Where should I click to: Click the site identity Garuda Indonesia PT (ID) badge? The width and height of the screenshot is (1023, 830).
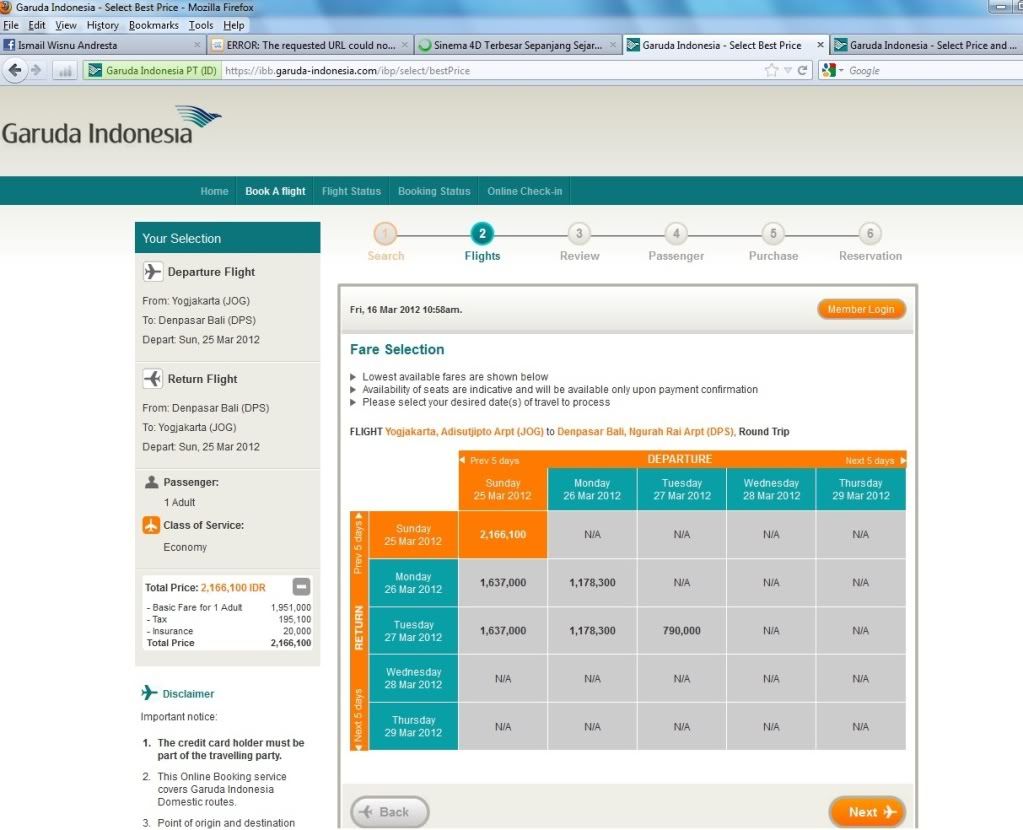pyautogui.click(x=152, y=70)
